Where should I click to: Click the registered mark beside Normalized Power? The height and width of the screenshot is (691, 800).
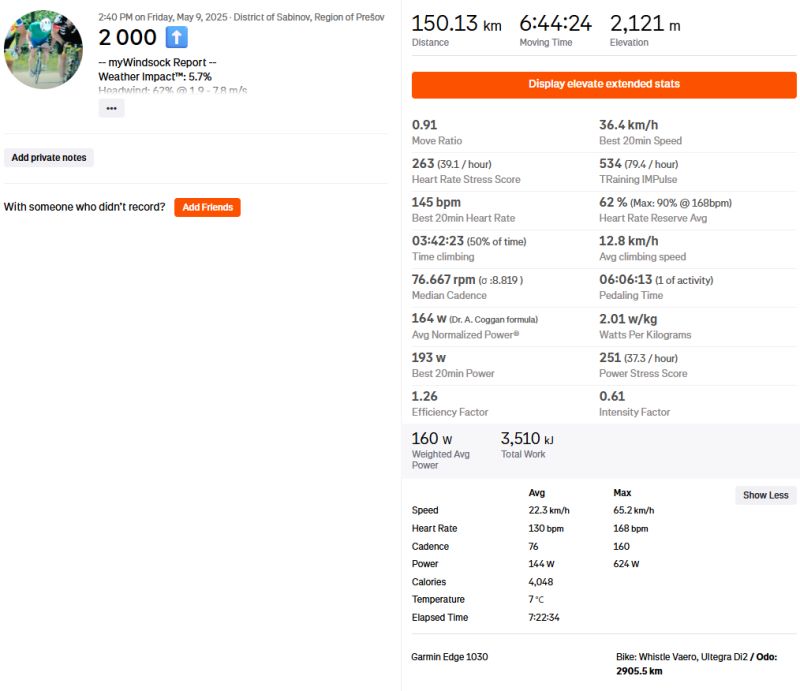tap(516, 333)
